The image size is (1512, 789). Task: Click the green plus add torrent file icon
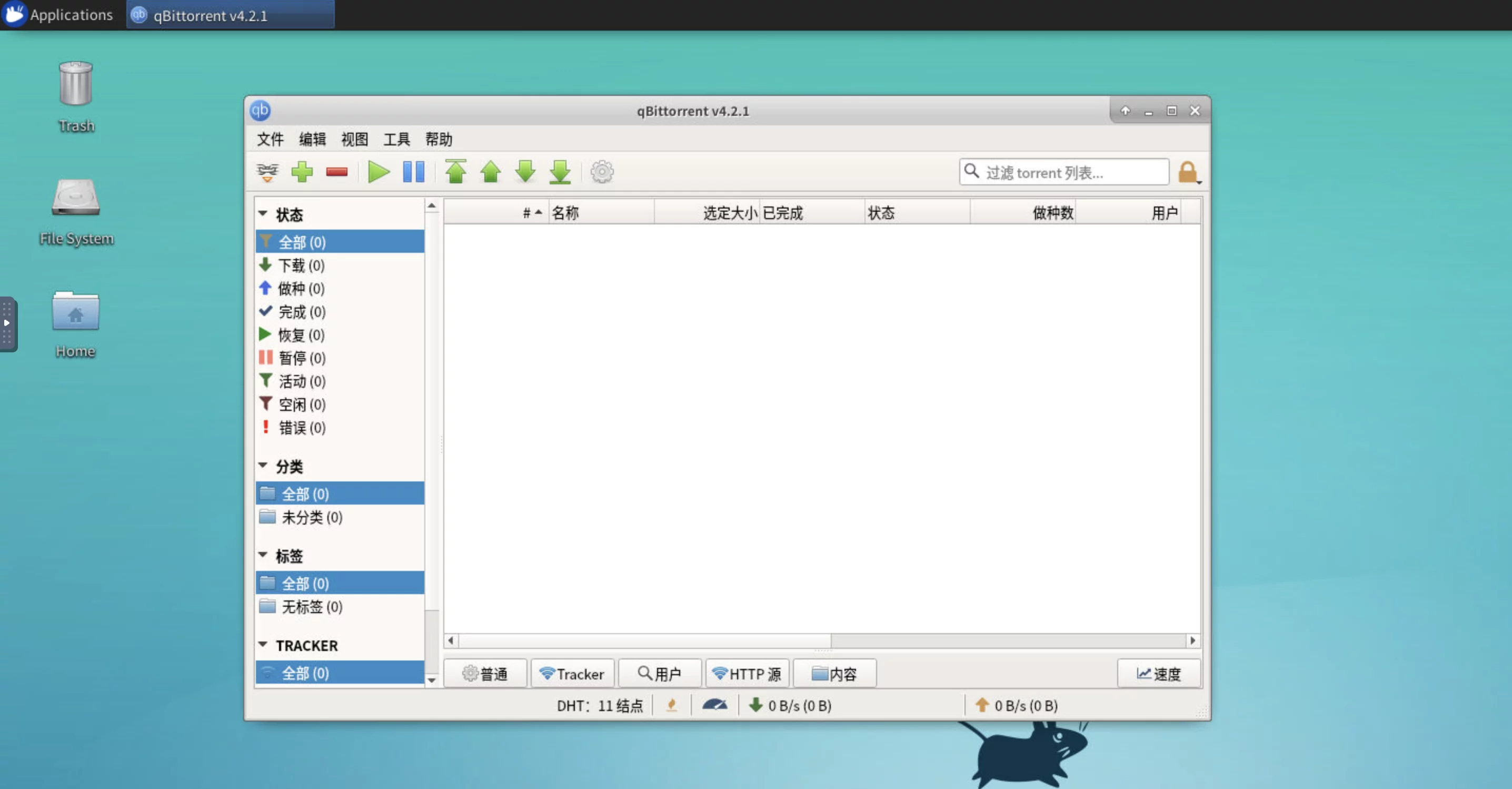[302, 172]
